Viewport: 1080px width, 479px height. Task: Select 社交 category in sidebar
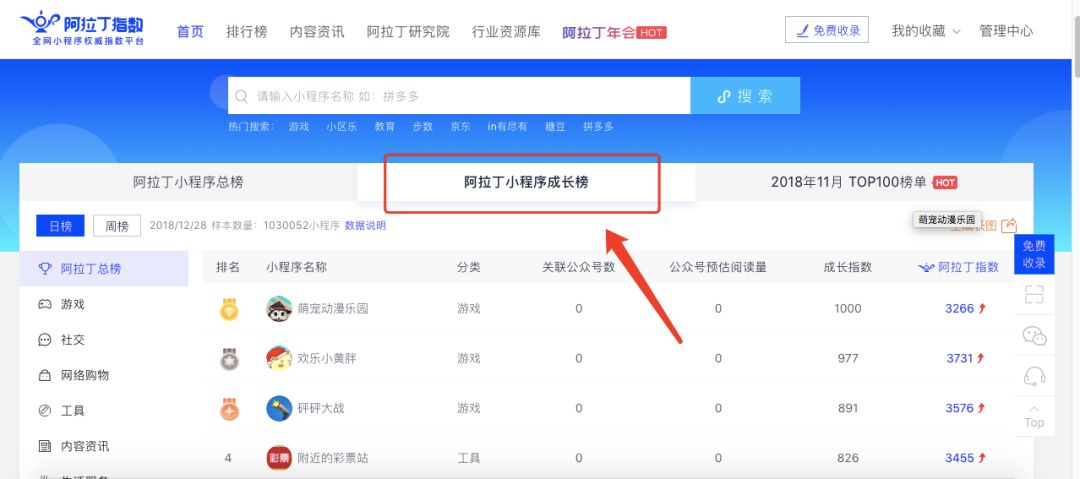tap(104, 340)
